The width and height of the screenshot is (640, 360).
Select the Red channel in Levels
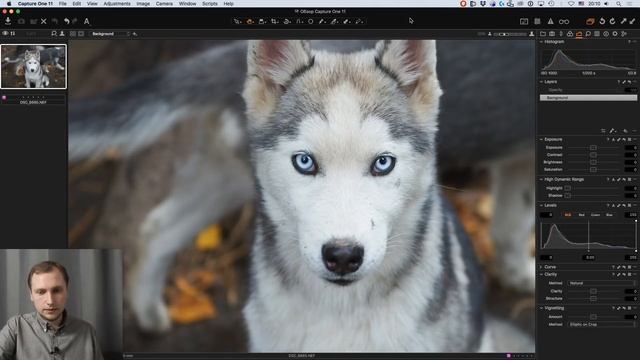click(582, 215)
